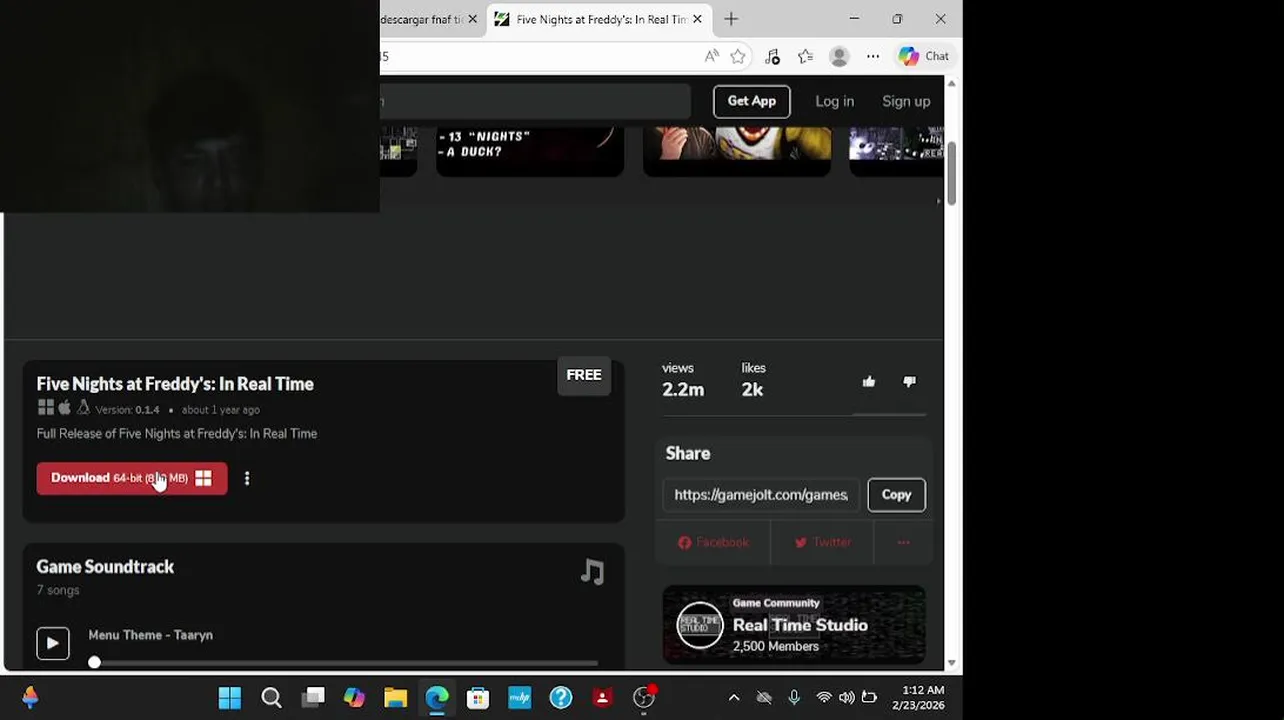The image size is (1284, 720).
Task: Click the '13 Nights - A Duck?' thumbnail
Action: click(530, 150)
